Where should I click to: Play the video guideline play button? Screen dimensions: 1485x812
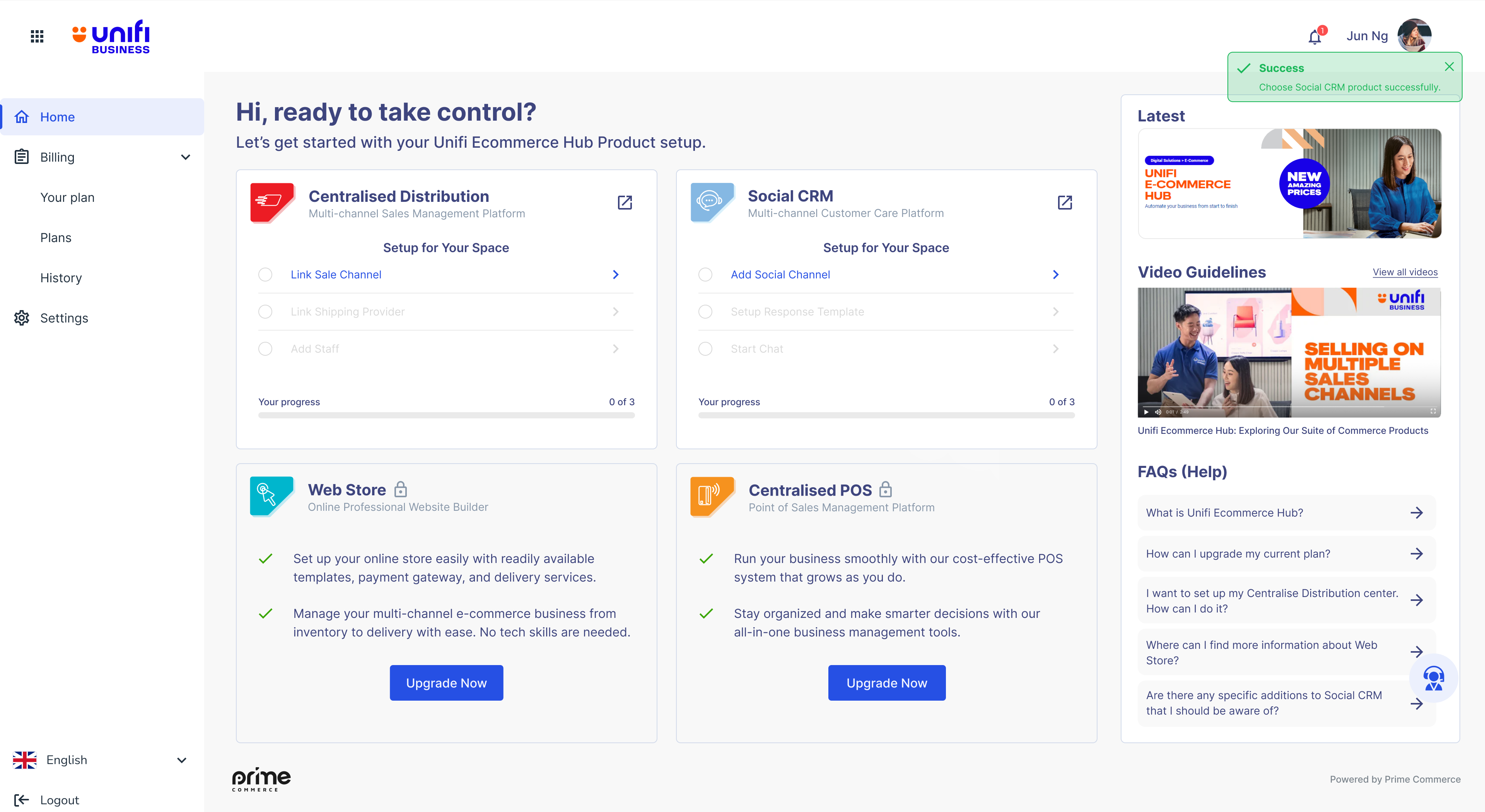point(1147,411)
